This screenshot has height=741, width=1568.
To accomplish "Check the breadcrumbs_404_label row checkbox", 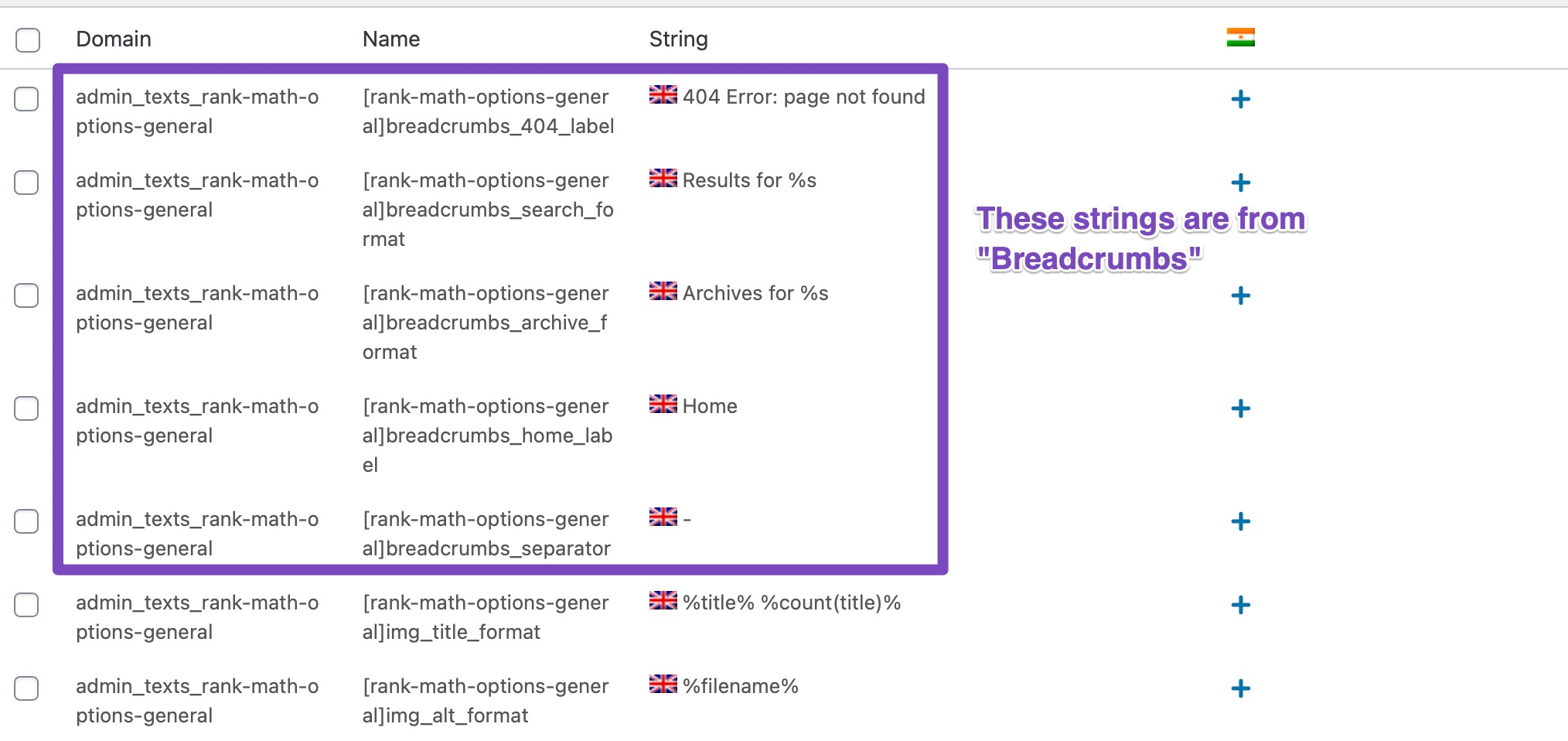I will coord(26,99).
